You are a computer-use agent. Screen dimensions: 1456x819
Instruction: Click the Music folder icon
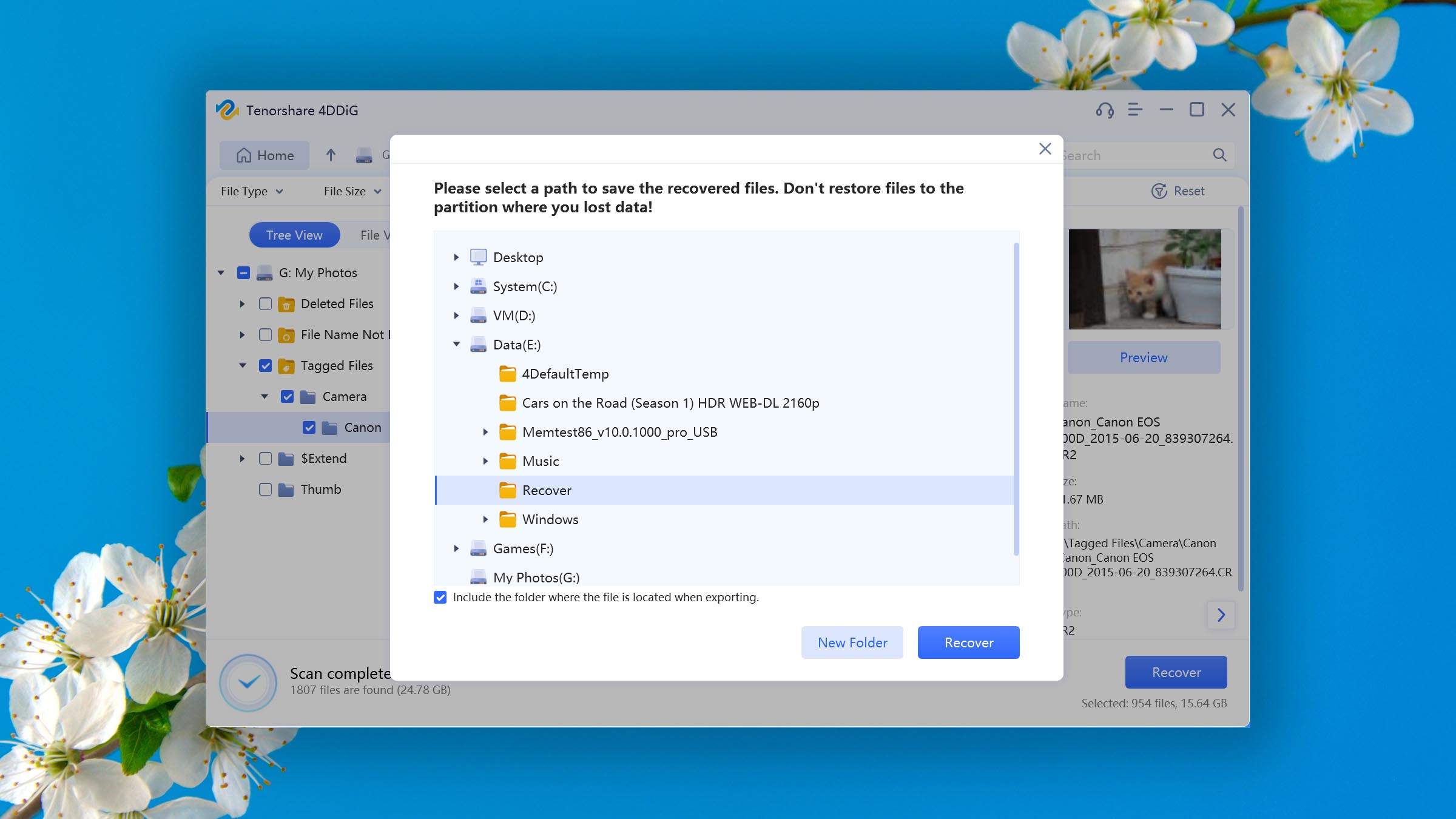pyautogui.click(x=507, y=461)
